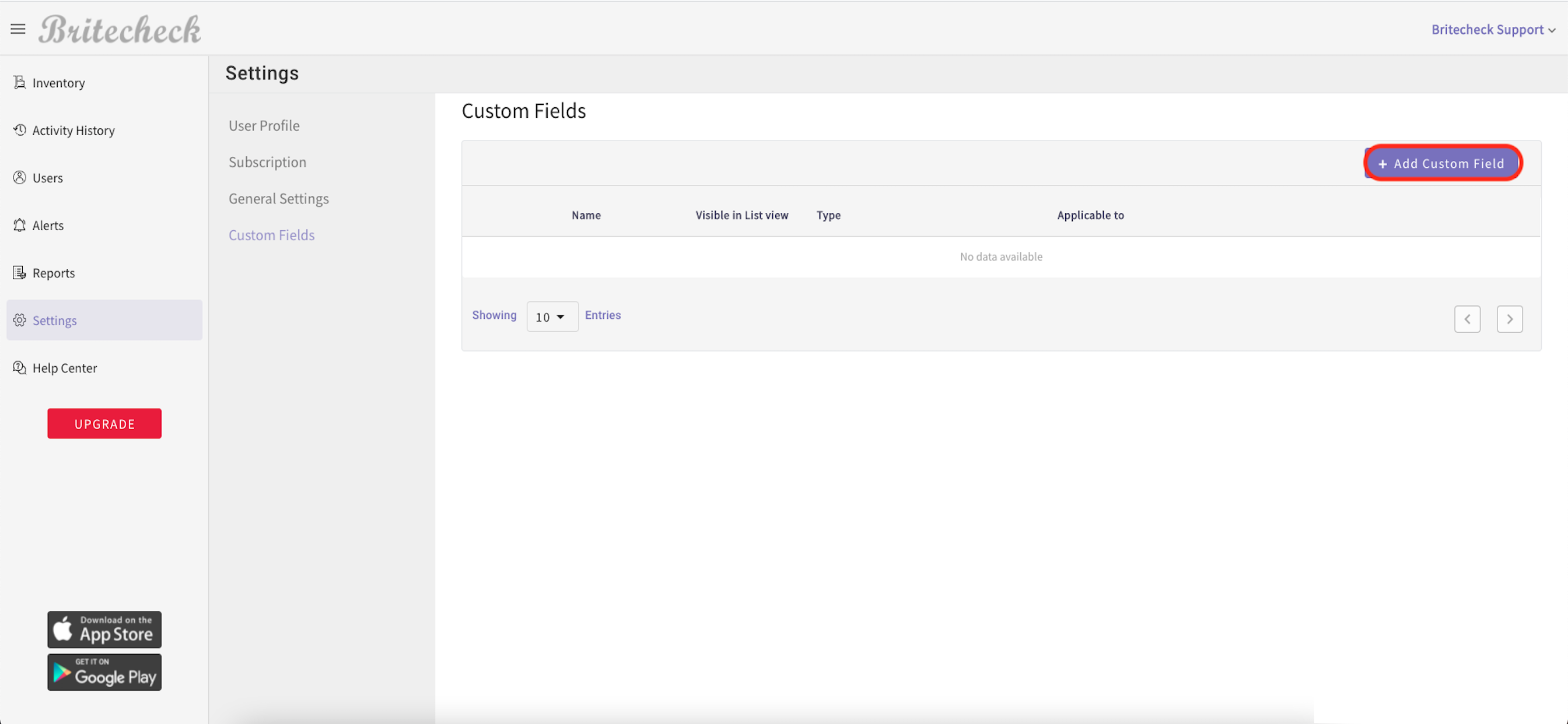Open Activity History from the sidebar icon
The width and height of the screenshot is (1568, 724).
[x=19, y=129]
